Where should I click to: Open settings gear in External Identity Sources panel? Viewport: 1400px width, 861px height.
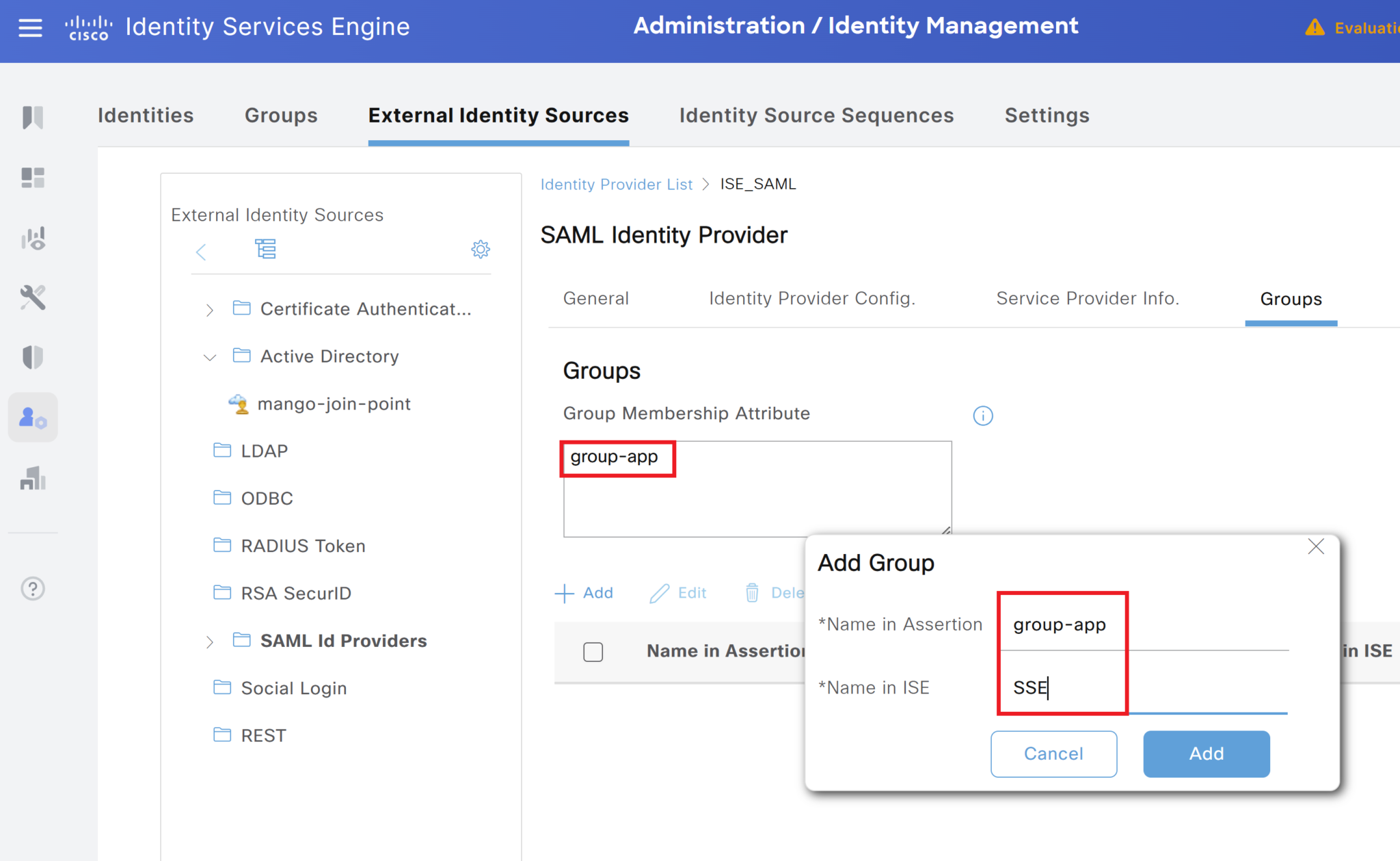(481, 249)
